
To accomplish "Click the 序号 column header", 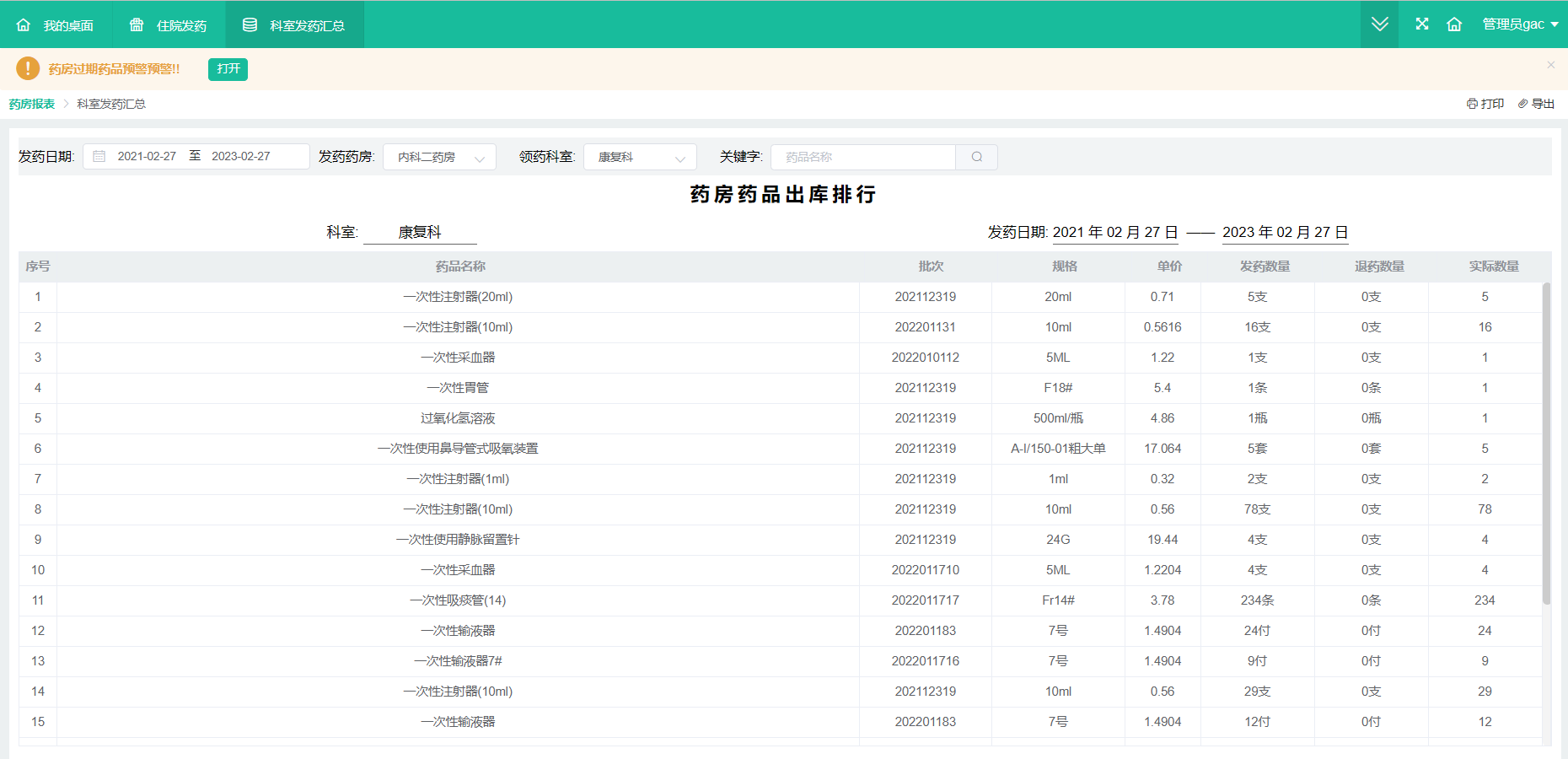I will pyautogui.click(x=38, y=266).
